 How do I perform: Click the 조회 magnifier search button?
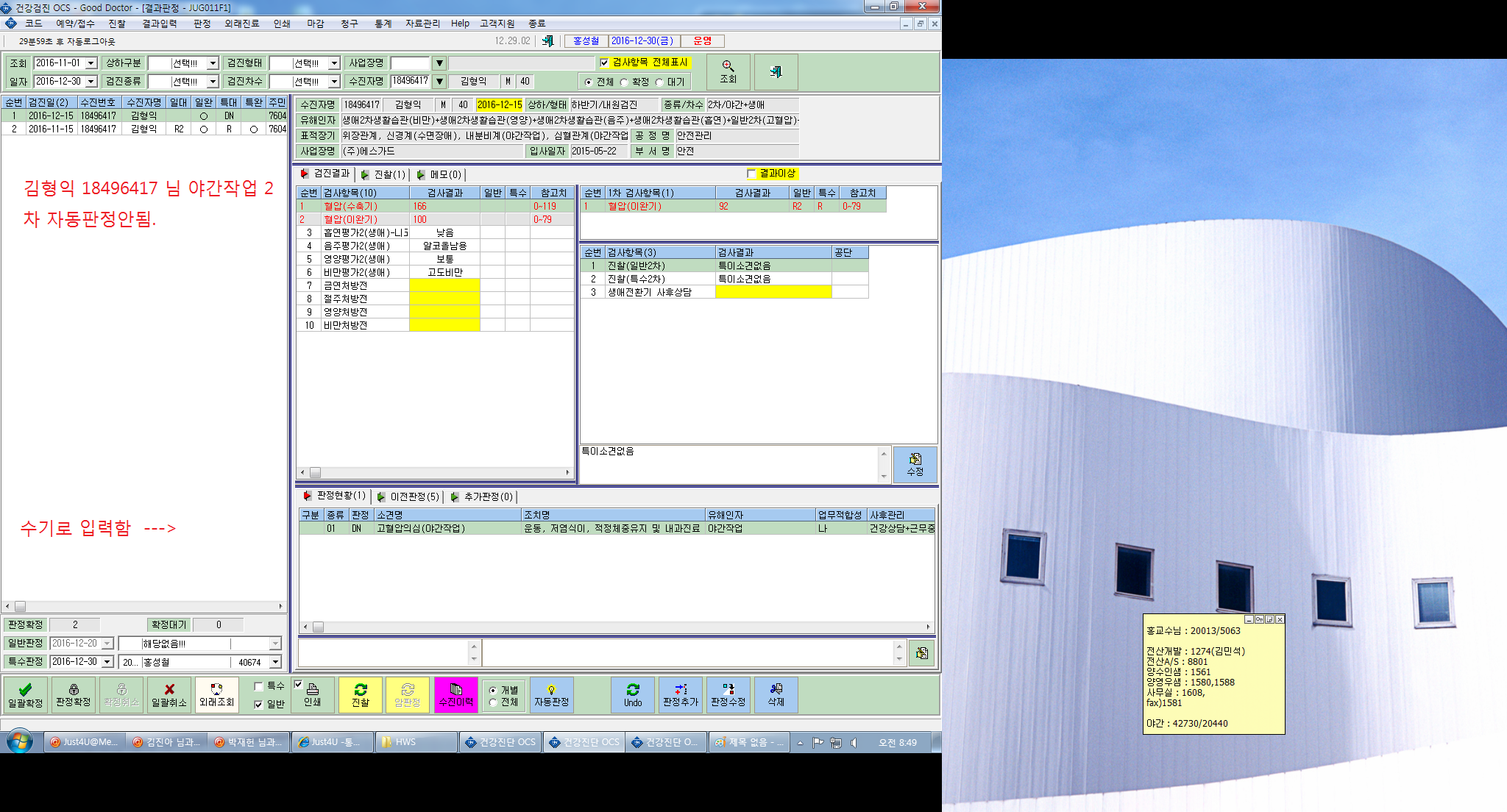tap(728, 71)
